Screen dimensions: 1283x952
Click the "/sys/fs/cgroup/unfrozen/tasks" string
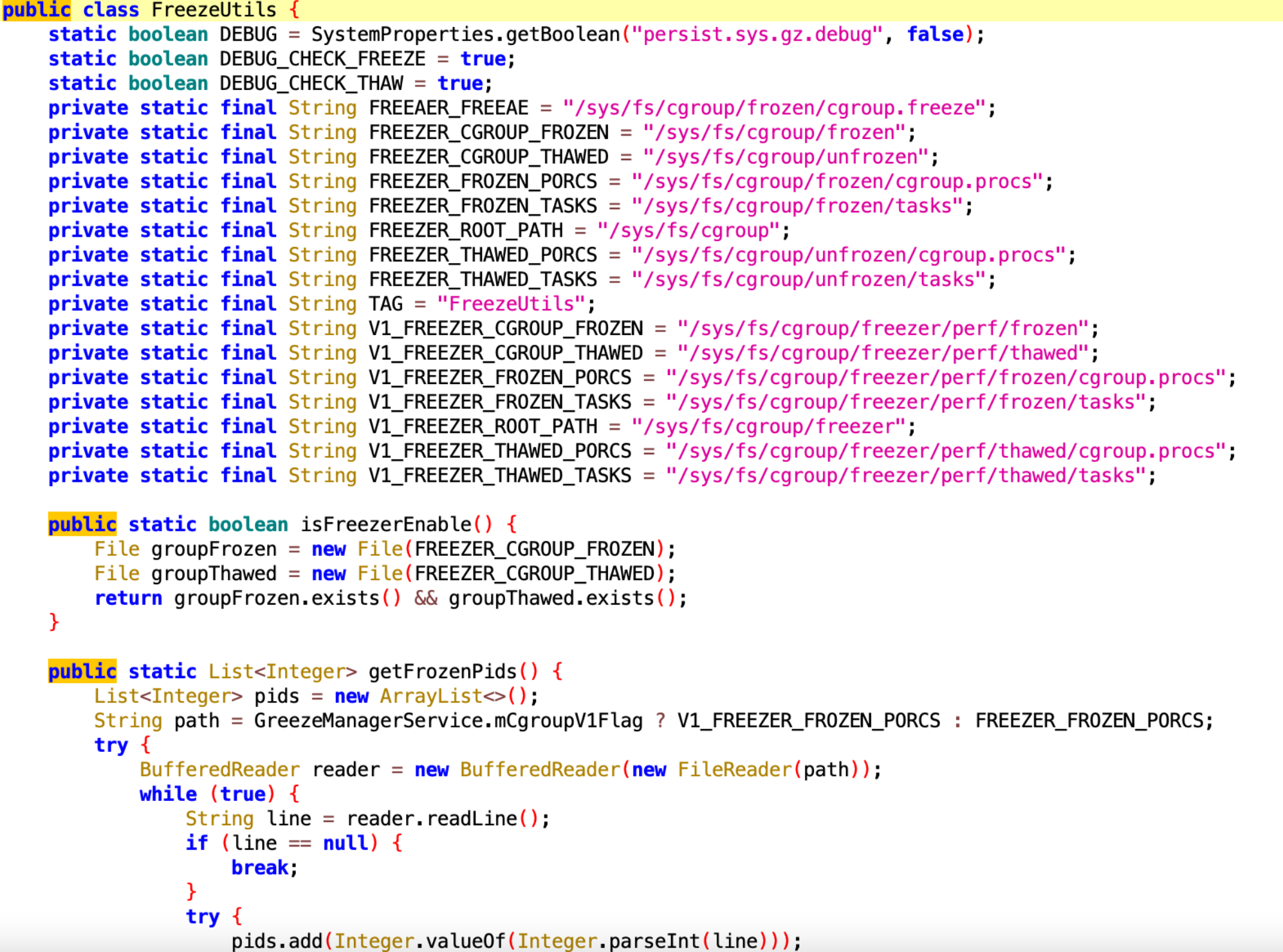click(x=808, y=280)
